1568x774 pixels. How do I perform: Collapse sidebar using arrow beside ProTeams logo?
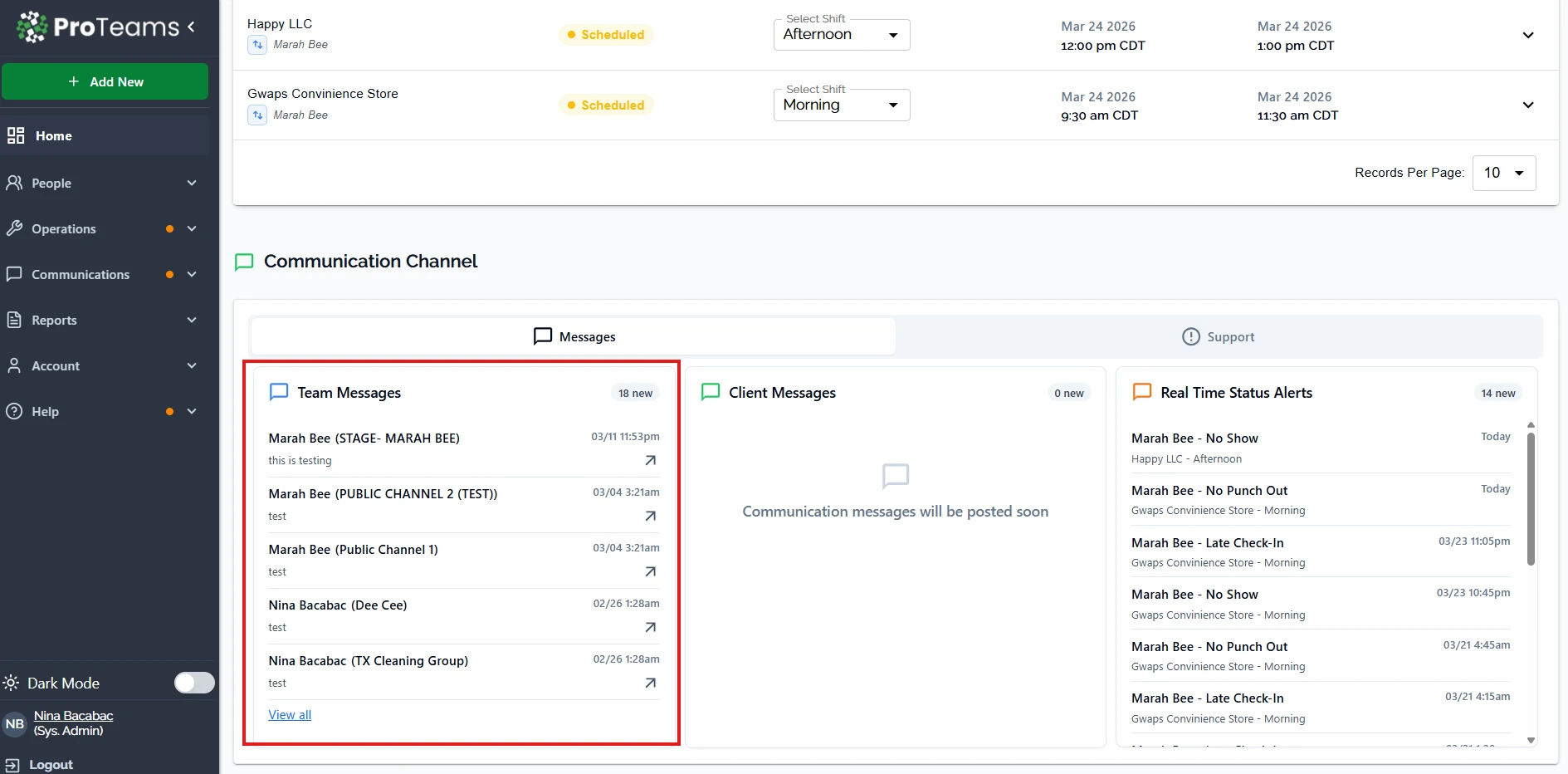coord(192,27)
